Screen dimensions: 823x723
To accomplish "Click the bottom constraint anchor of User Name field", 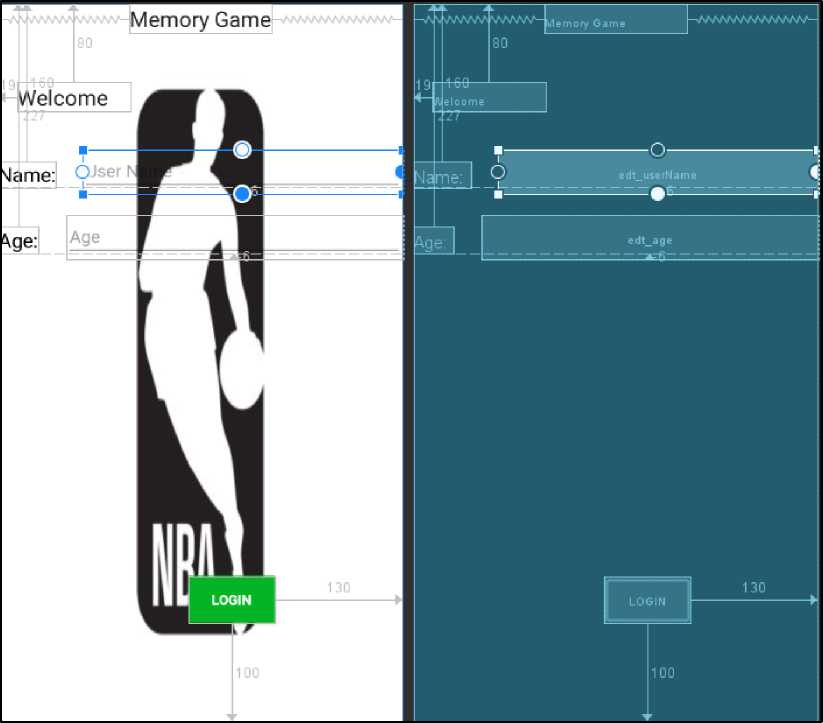I will pyautogui.click(x=242, y=194).
